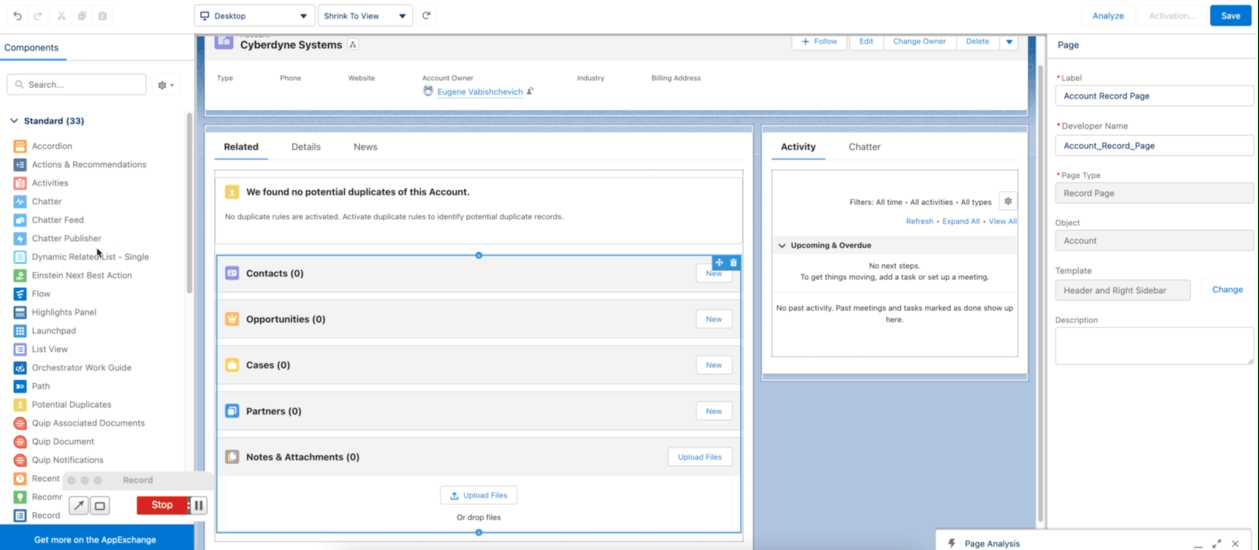Search components input field
The image size is (1259, 550).
click(77, 85)
